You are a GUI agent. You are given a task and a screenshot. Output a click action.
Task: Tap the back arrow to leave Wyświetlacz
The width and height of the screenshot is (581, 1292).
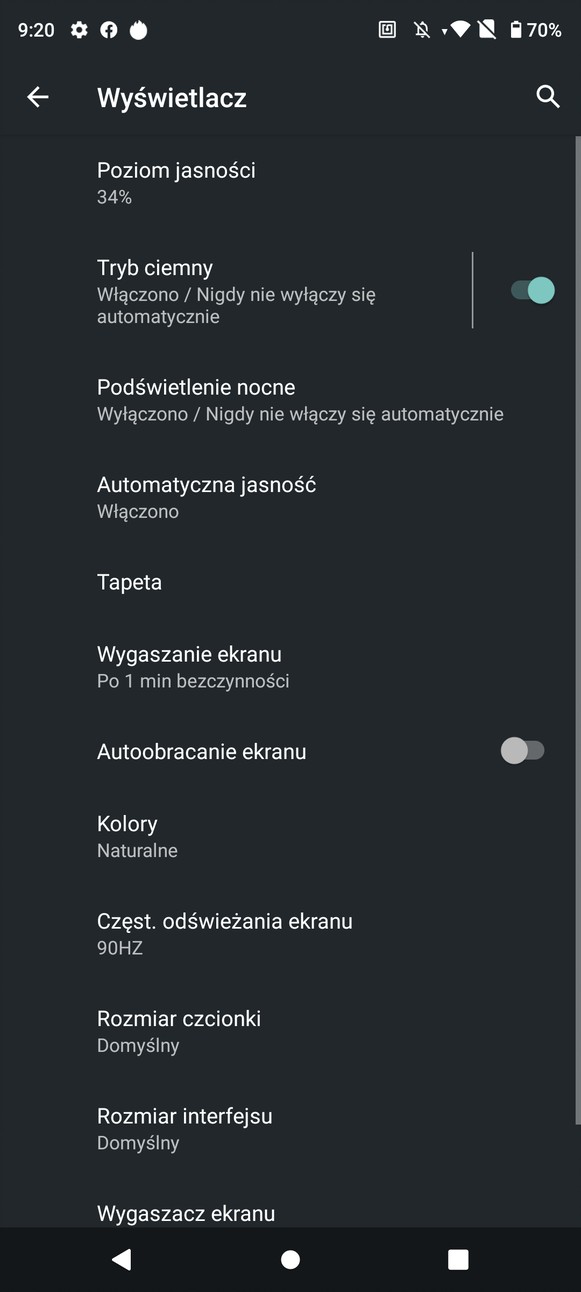(37, 97)
